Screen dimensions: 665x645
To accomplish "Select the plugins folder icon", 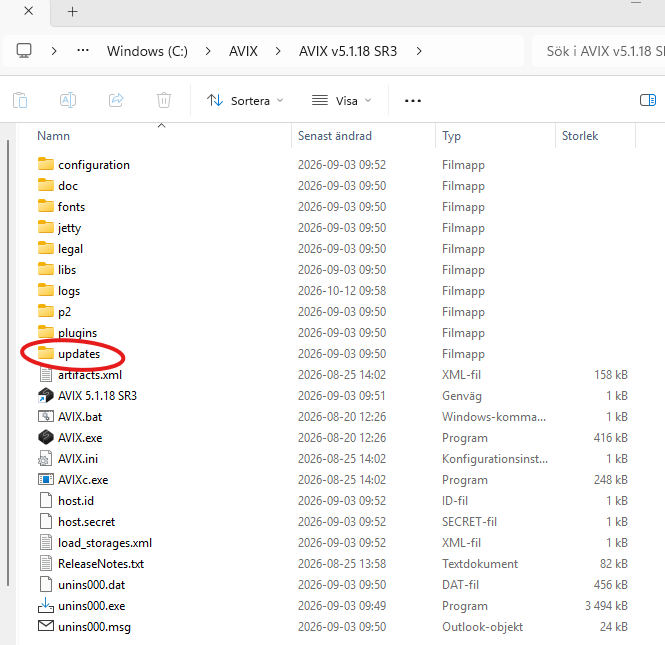I will pyautogui.click(x=46, y=332).
